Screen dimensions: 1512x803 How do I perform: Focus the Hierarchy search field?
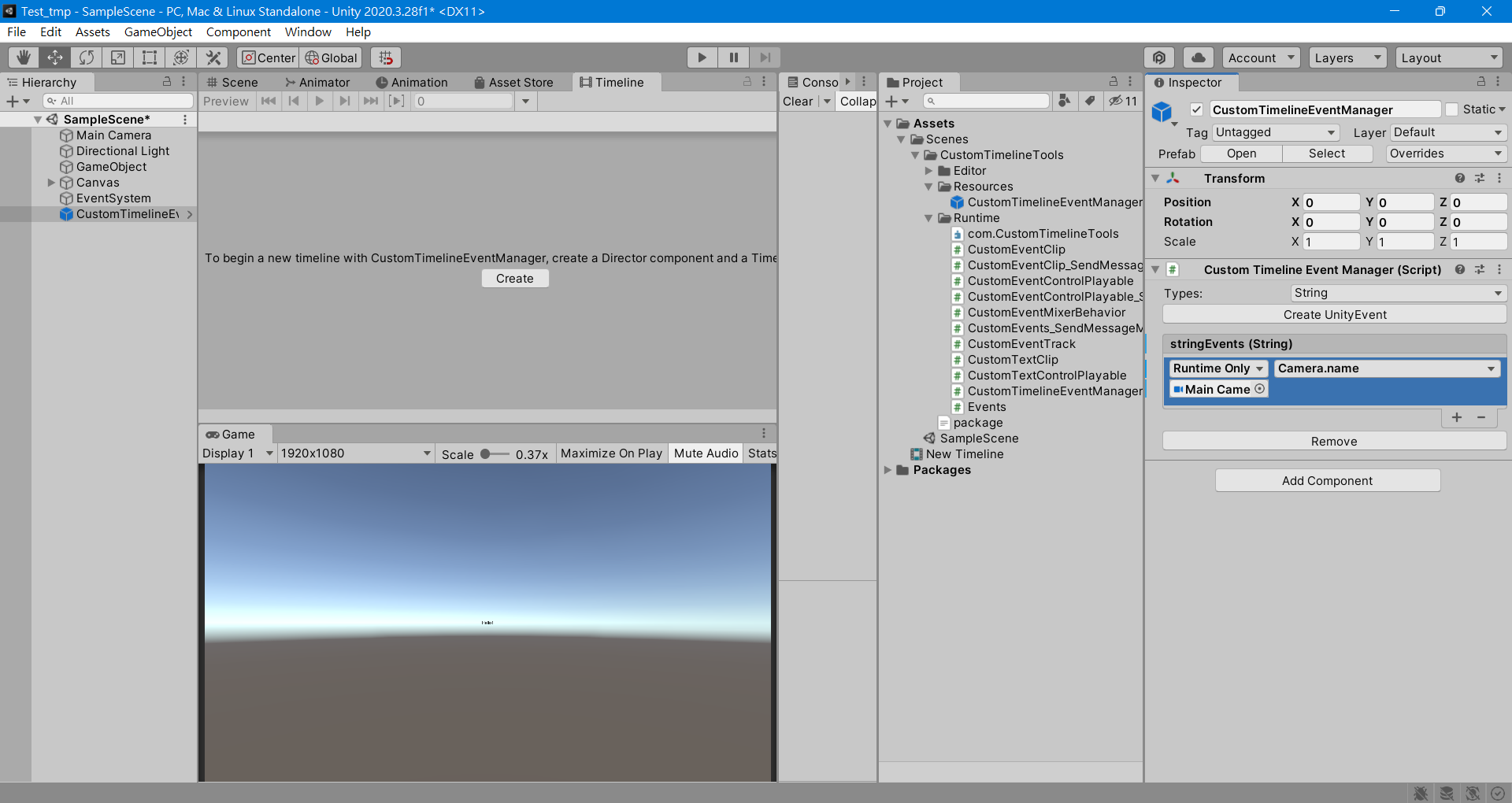click(x=118, y=101)
